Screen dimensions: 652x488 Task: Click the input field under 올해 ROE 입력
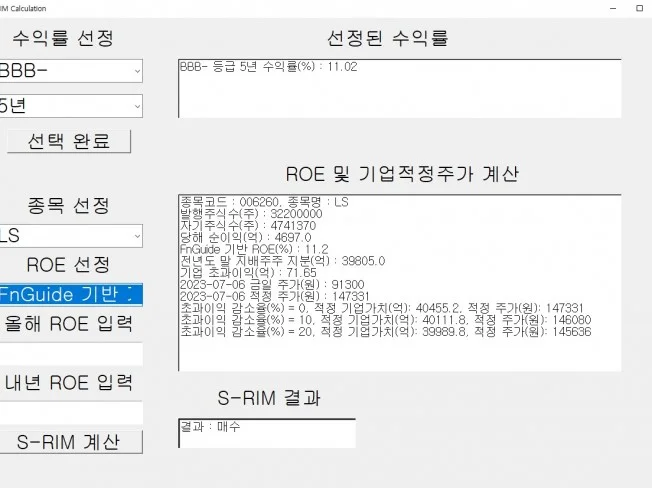(x=70, y=354)
